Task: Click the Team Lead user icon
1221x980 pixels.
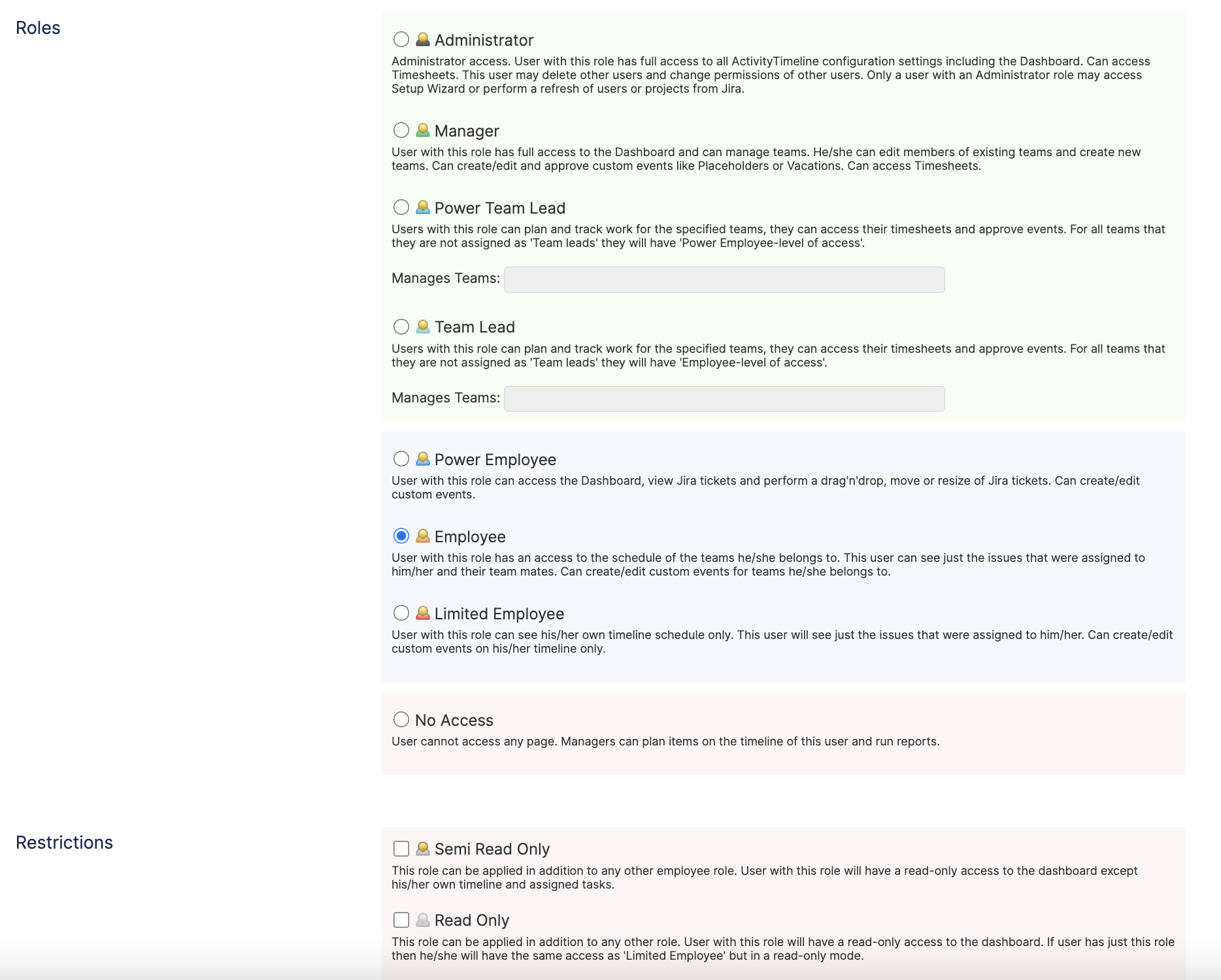Action: tap(423, 327)
